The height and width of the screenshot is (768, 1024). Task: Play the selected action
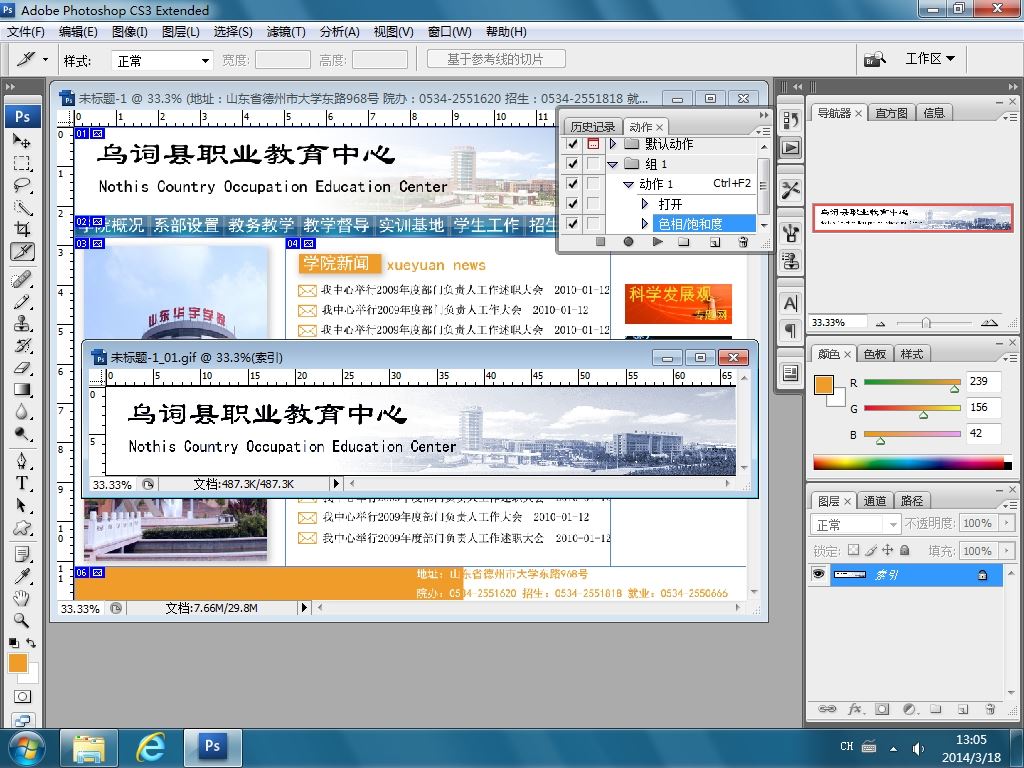click(657, 242)
